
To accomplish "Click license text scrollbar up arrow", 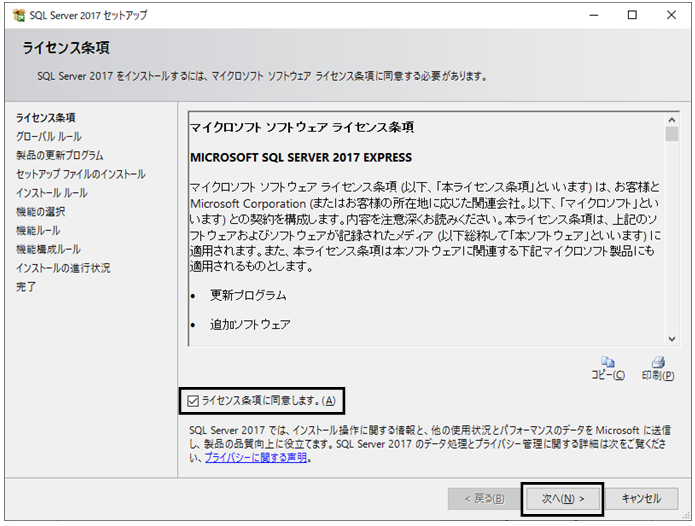I will point(672,120).
